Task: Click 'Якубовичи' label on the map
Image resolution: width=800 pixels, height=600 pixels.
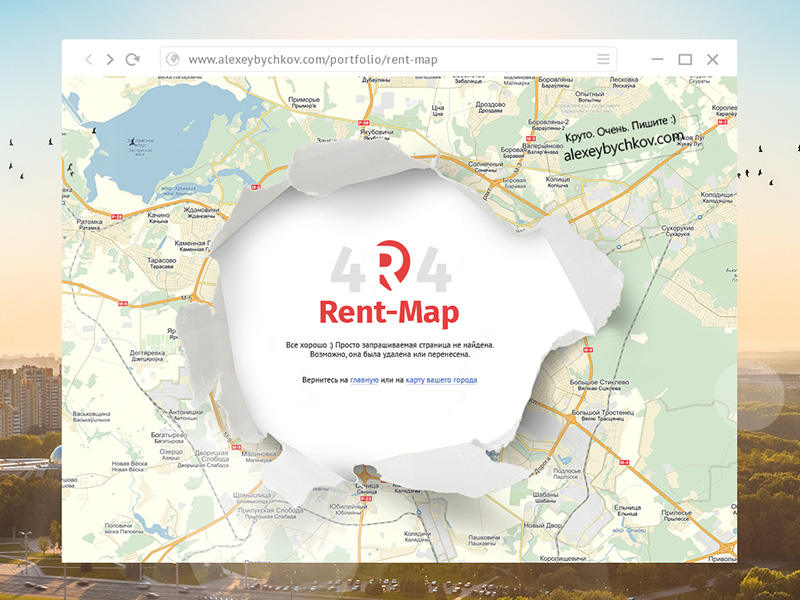Action: pos(377,132)
